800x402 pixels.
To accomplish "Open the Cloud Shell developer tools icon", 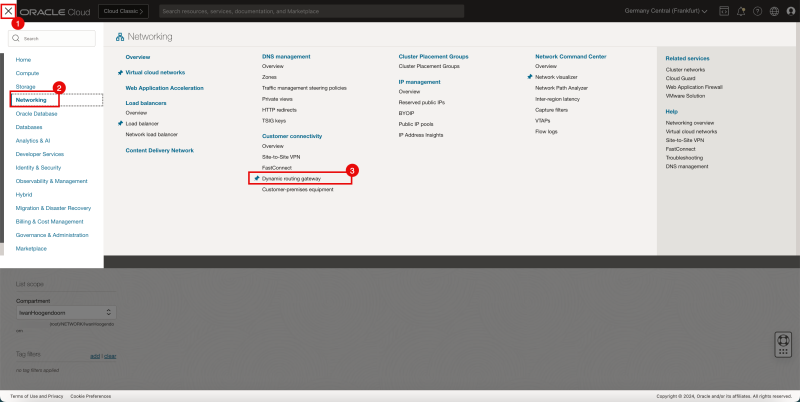I will 723,10.
